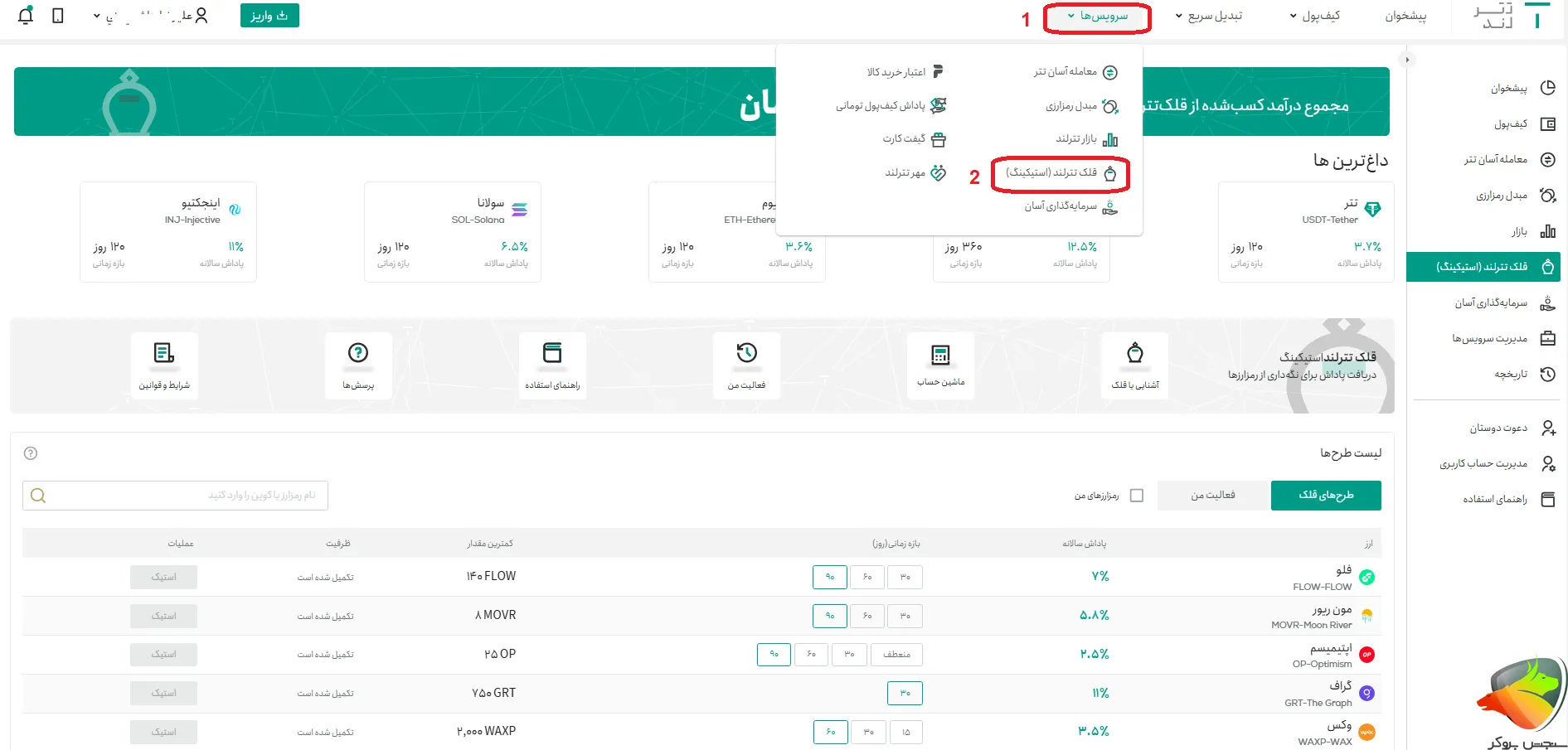This screenshot has width=1568, height=750.
Task: Switch to the فعالیت من tab
Action: tap(1213, 495)
